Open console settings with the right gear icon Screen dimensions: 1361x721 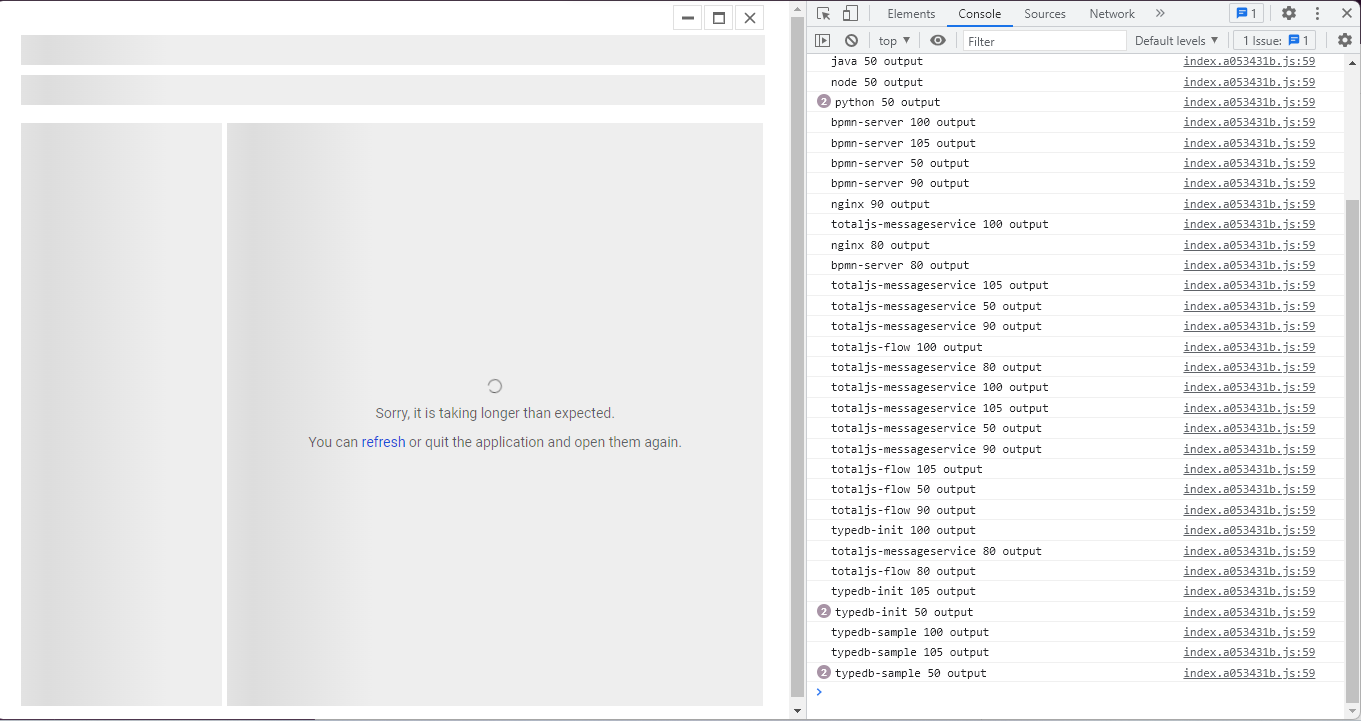tap(1345, 40)
